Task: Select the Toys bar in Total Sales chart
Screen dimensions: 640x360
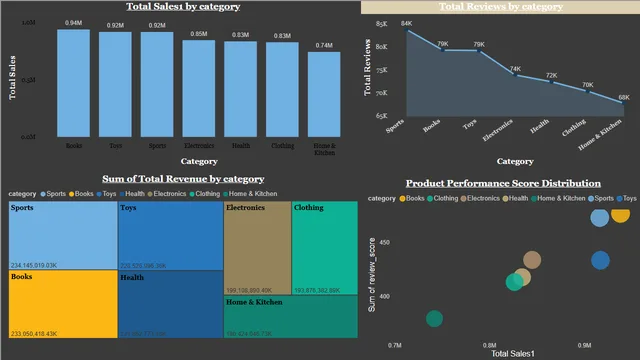Action: click(116, 84)
